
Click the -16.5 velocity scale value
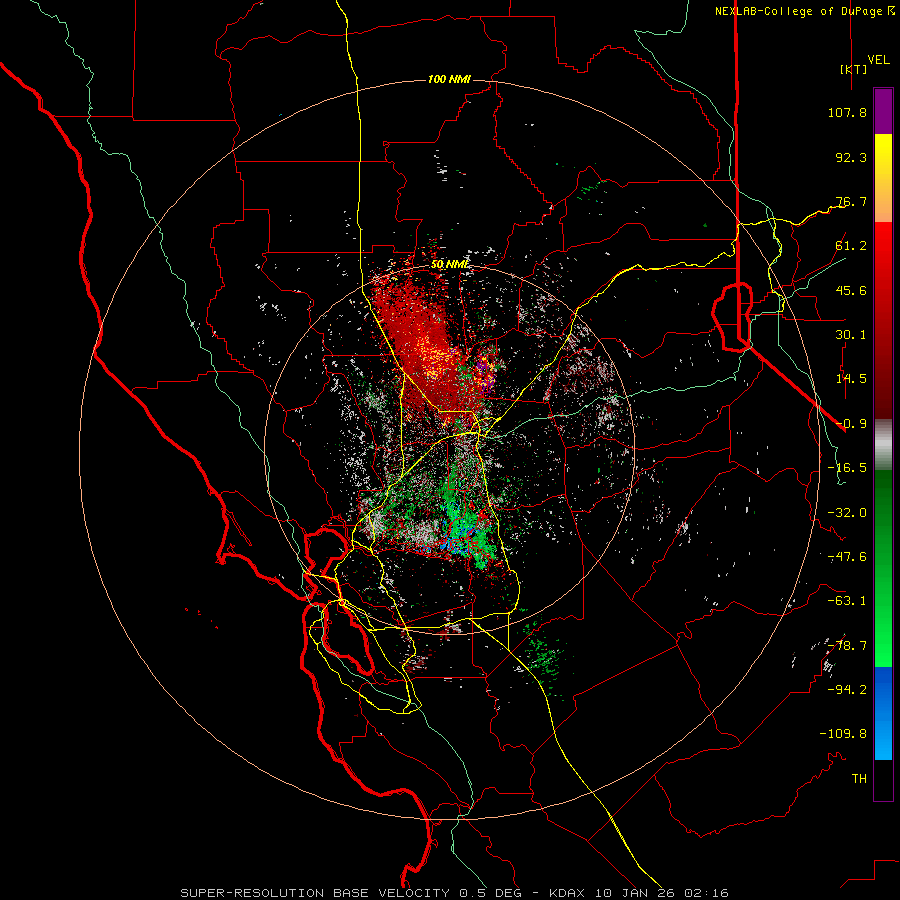(x=847, y=468)
